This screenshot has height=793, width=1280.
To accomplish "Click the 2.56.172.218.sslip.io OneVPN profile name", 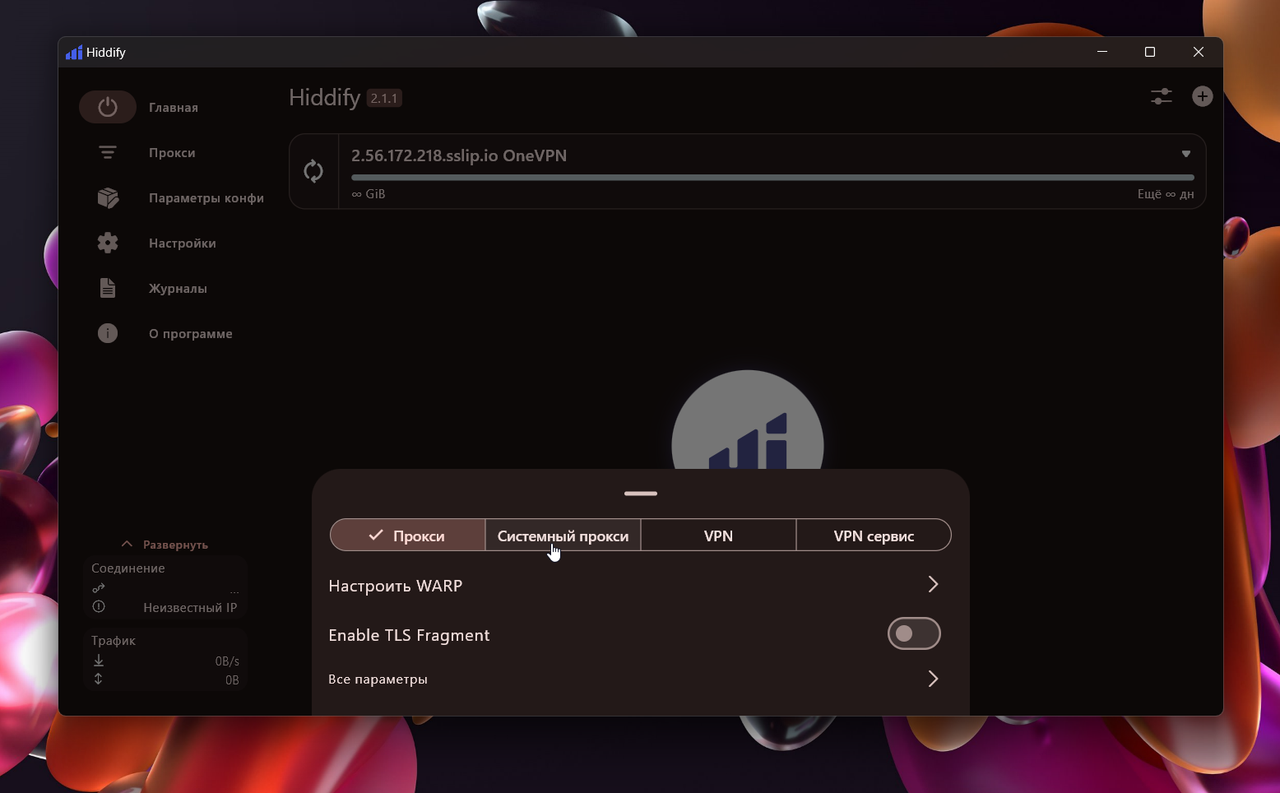I will pyautogui.click(x=459, y=155).
